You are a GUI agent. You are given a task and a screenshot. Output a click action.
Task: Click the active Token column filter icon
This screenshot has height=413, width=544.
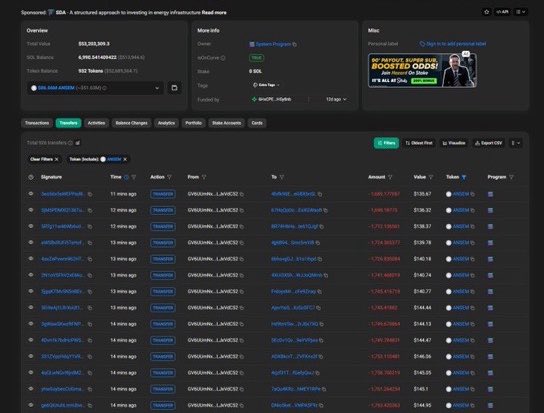pos(464,177)
